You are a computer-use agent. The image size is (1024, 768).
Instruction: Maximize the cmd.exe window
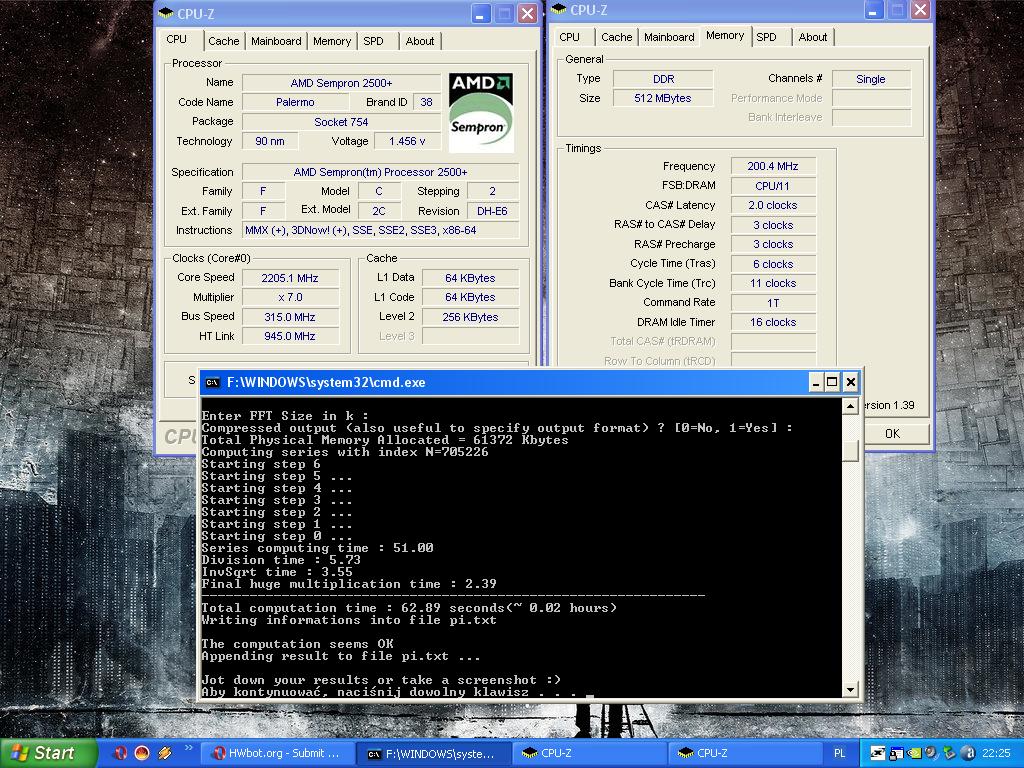pos(832,382)
